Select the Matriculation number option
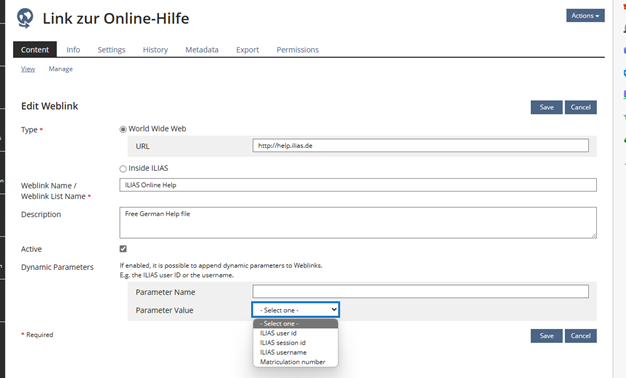 pyautogui.click(x=295, y=362)
